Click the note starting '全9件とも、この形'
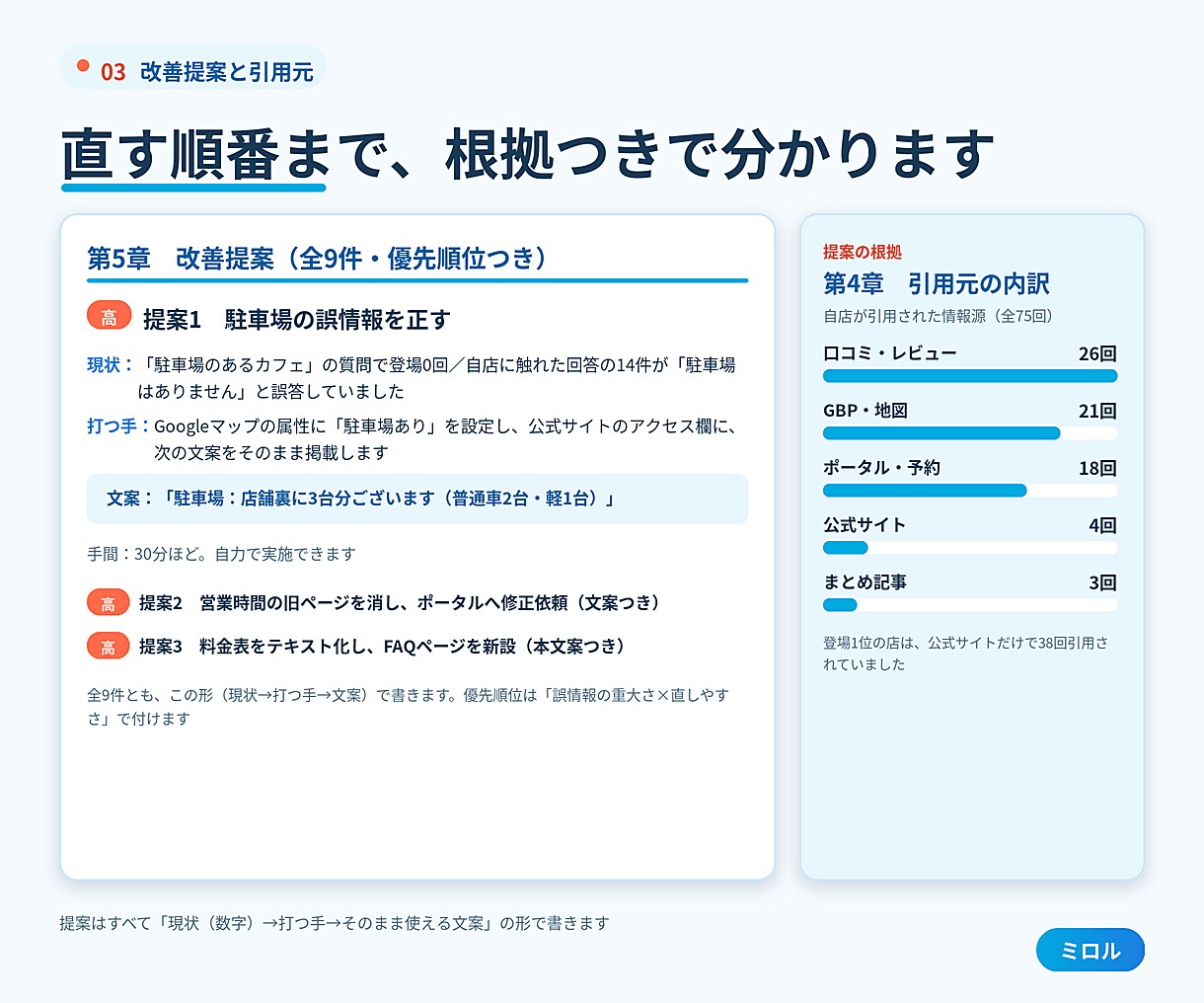Viewport: 1204px width, 1003px height. [x=408, y=707]
